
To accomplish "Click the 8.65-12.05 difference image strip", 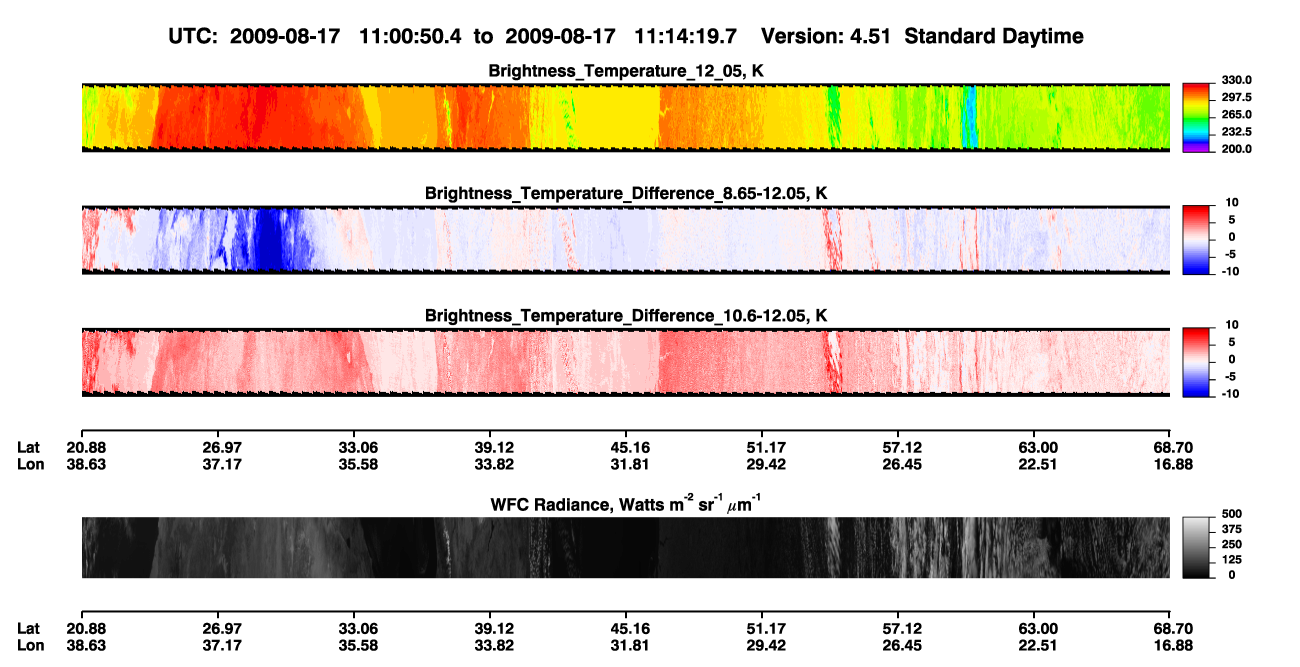I will pyautogui.click(x=625, y=239).
